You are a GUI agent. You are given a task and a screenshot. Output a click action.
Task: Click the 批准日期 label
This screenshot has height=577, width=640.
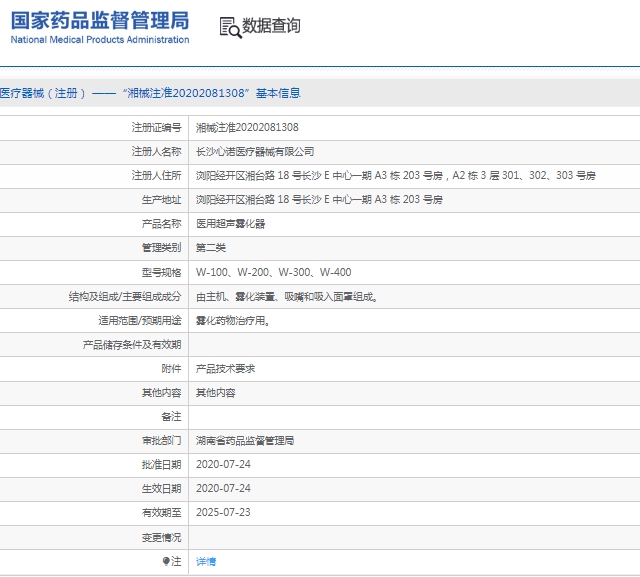(162, 464)
